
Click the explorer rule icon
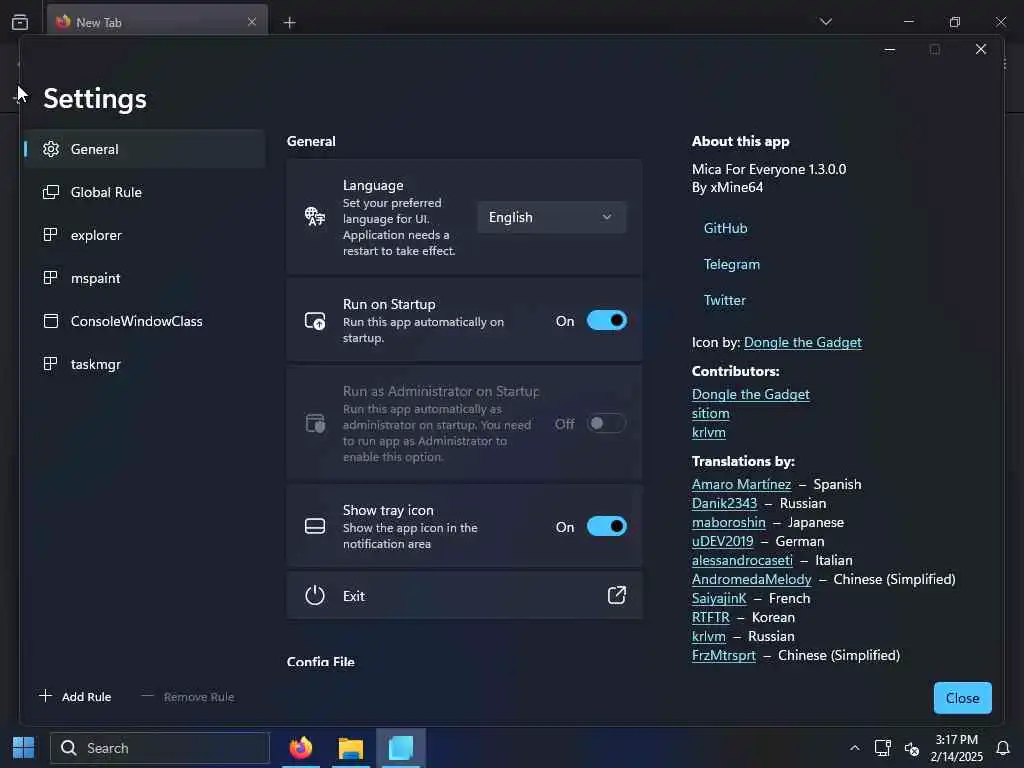[x=50, y=234]
